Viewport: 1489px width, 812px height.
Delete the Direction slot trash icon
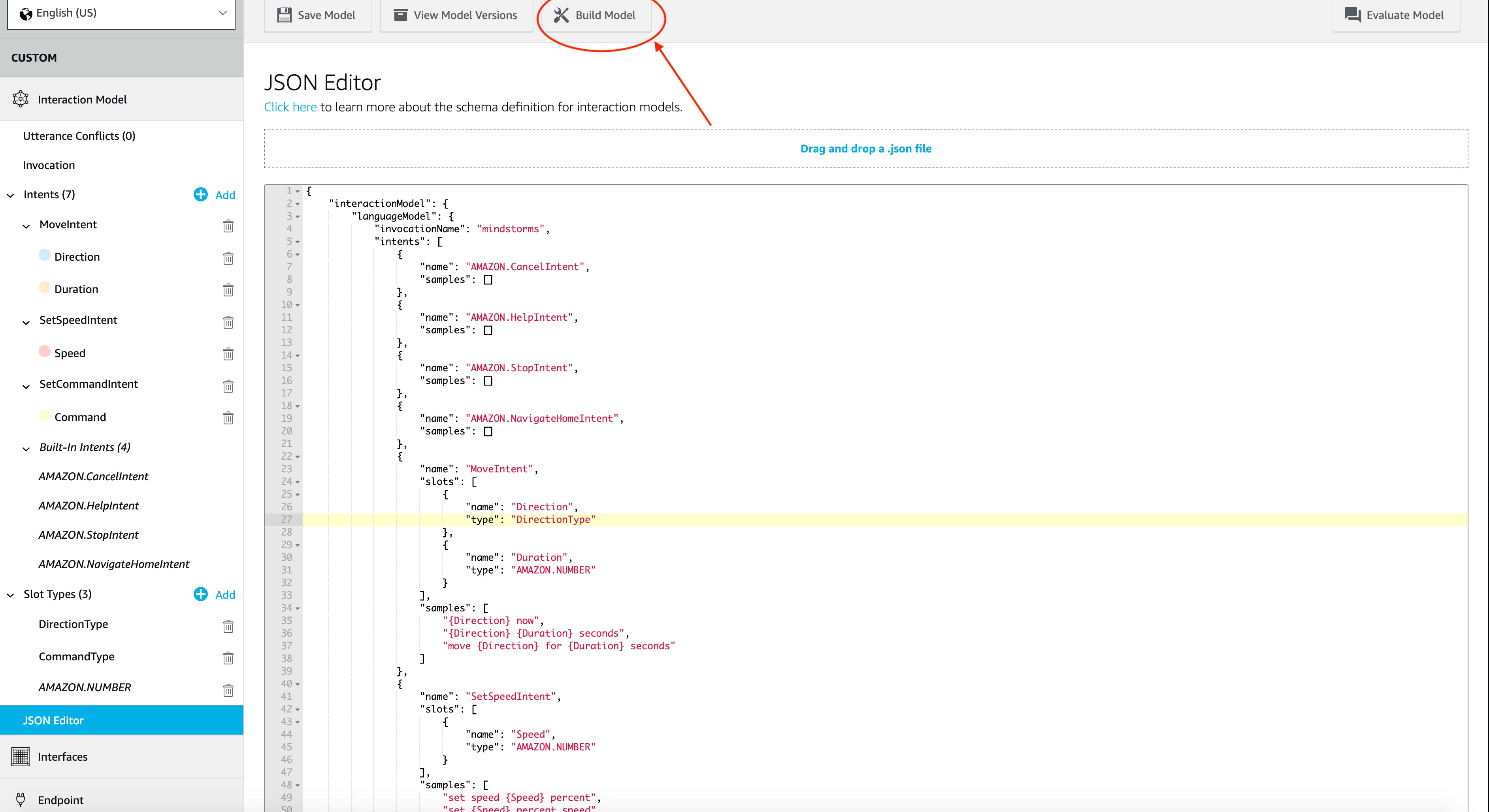228,258
